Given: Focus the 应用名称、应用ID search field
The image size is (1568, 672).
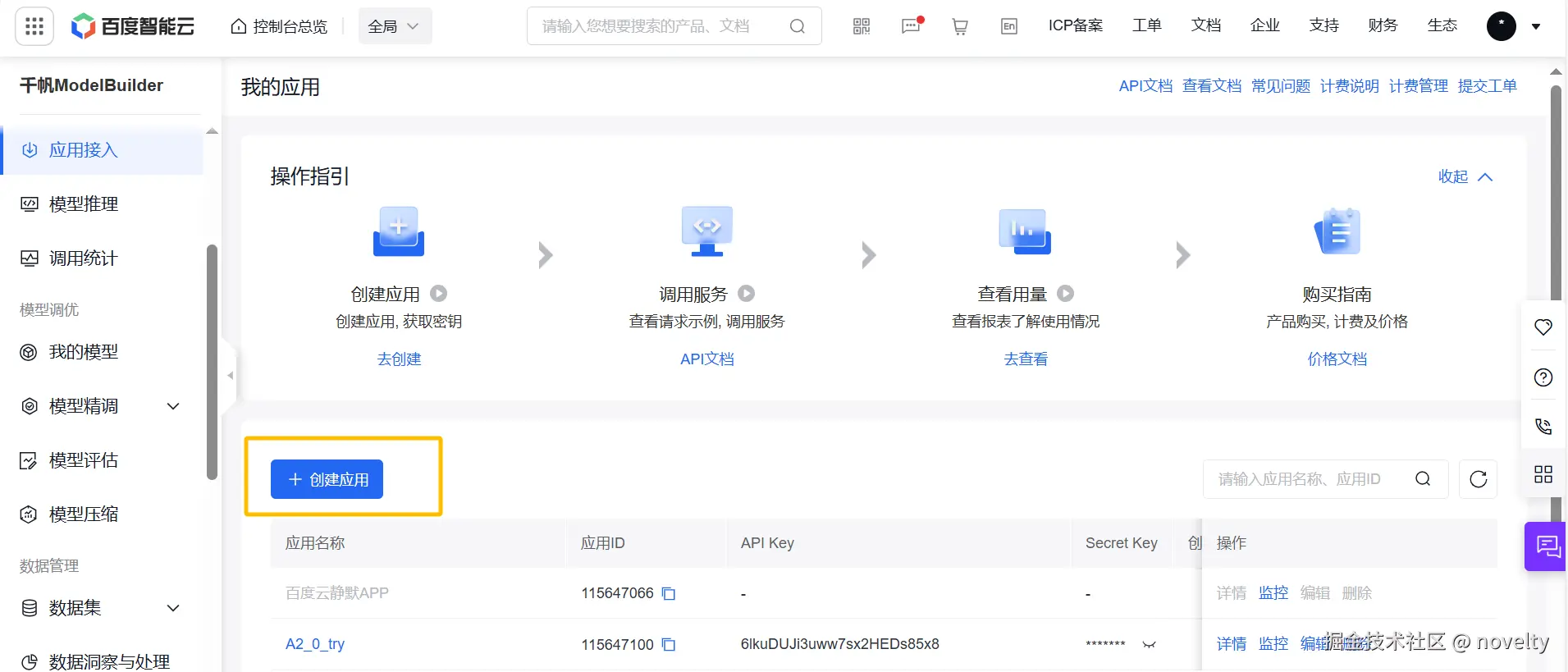Looking at the screenshot, I should (x=1326, y=479).
